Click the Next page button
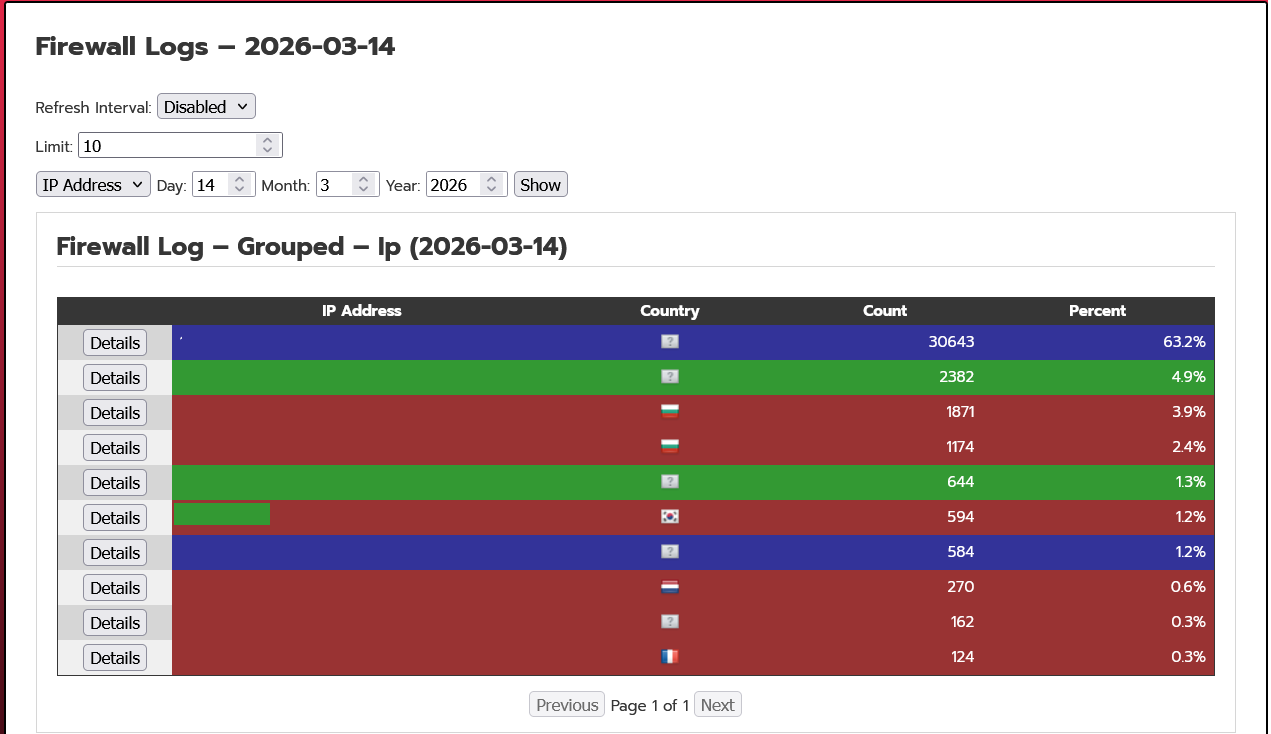This screenshot has height=734, width=1271. pyautogui.click(x=717, y=705)
